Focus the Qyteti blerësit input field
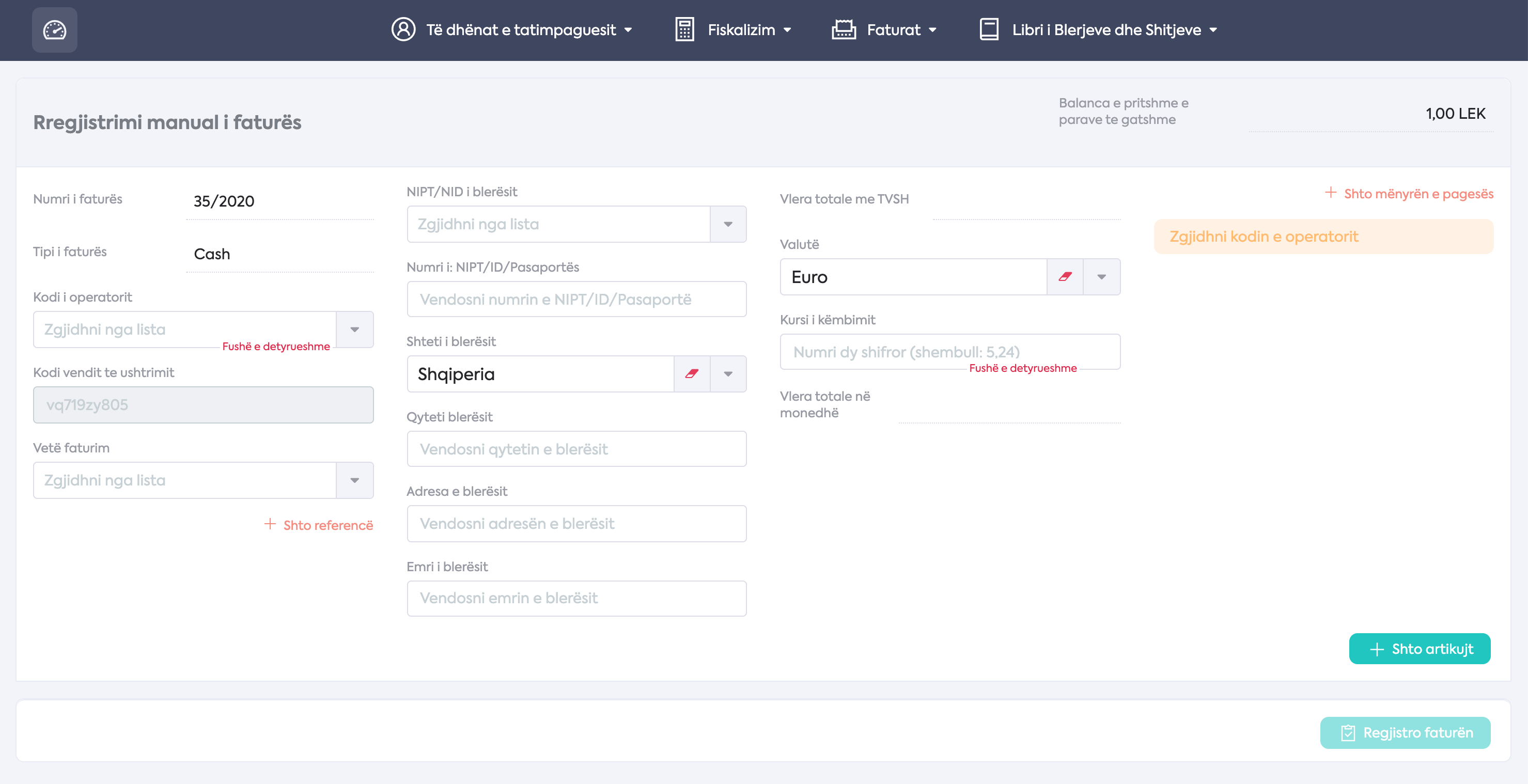Image resolution: width=1528 pixels, height=784 pixels. [x=576, y=449]
